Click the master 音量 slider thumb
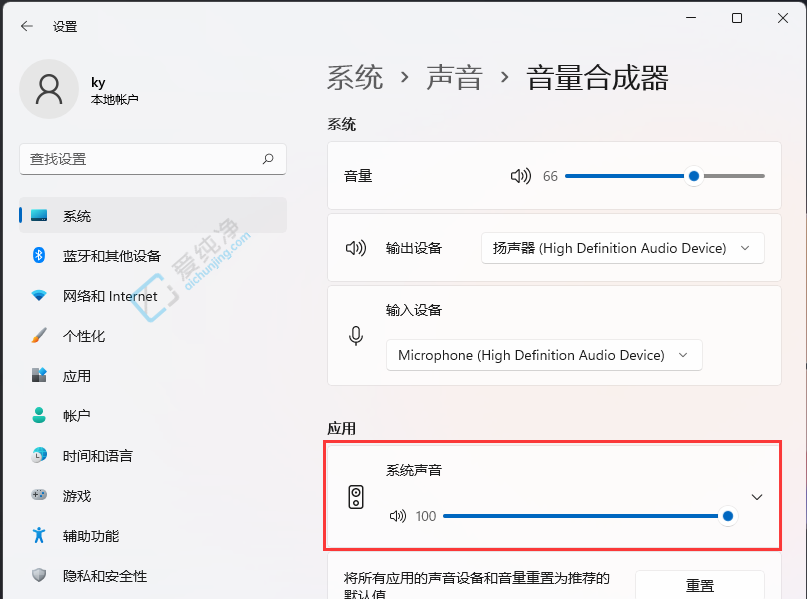Viewport: 807px width, 599px height. (694, 176)
